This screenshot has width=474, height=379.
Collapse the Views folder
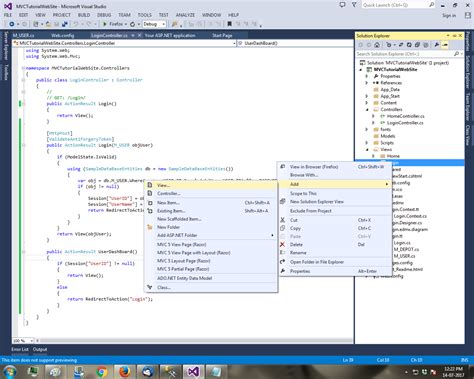click(367, 149)
